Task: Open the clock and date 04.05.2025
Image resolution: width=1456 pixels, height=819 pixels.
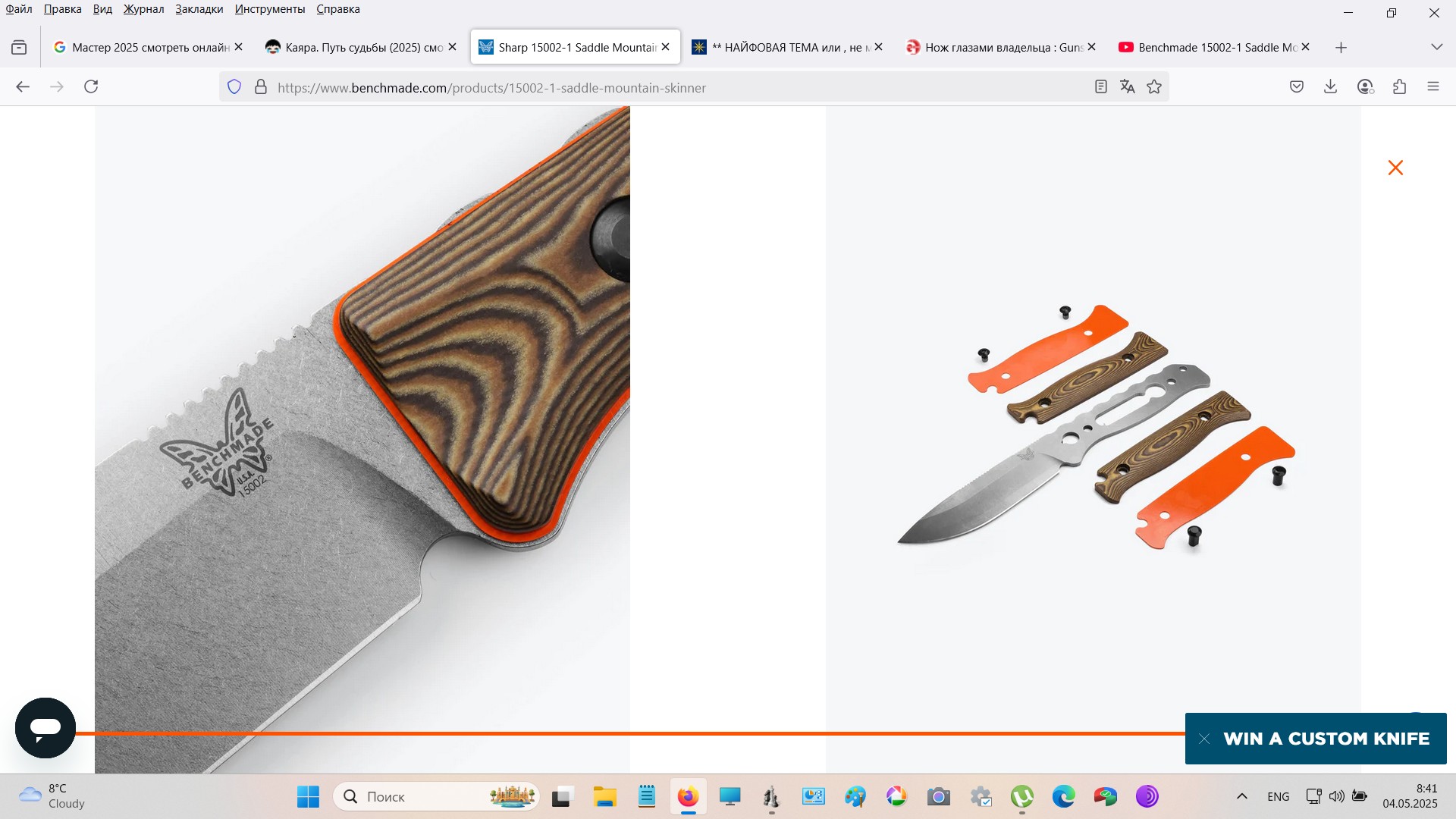Action: coord(1410,796)
